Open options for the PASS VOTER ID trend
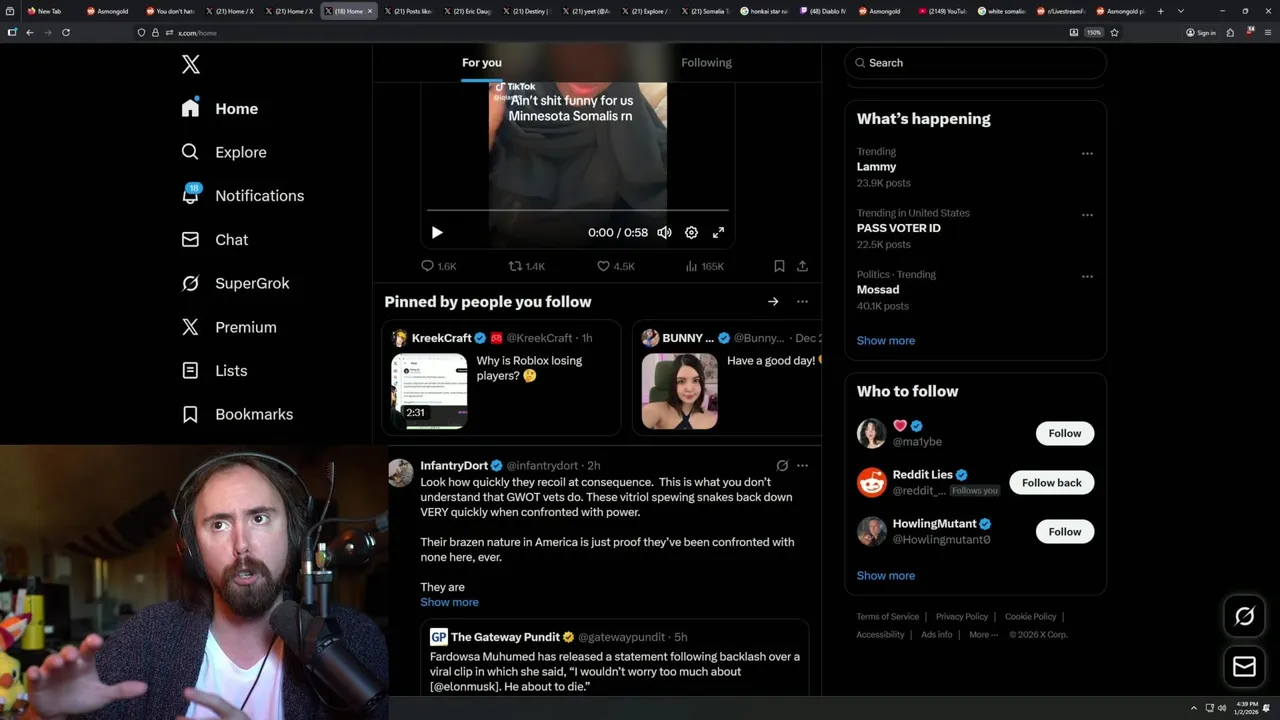The image size is (1280, 720). pyautogui.click(x=1087, y=215)
